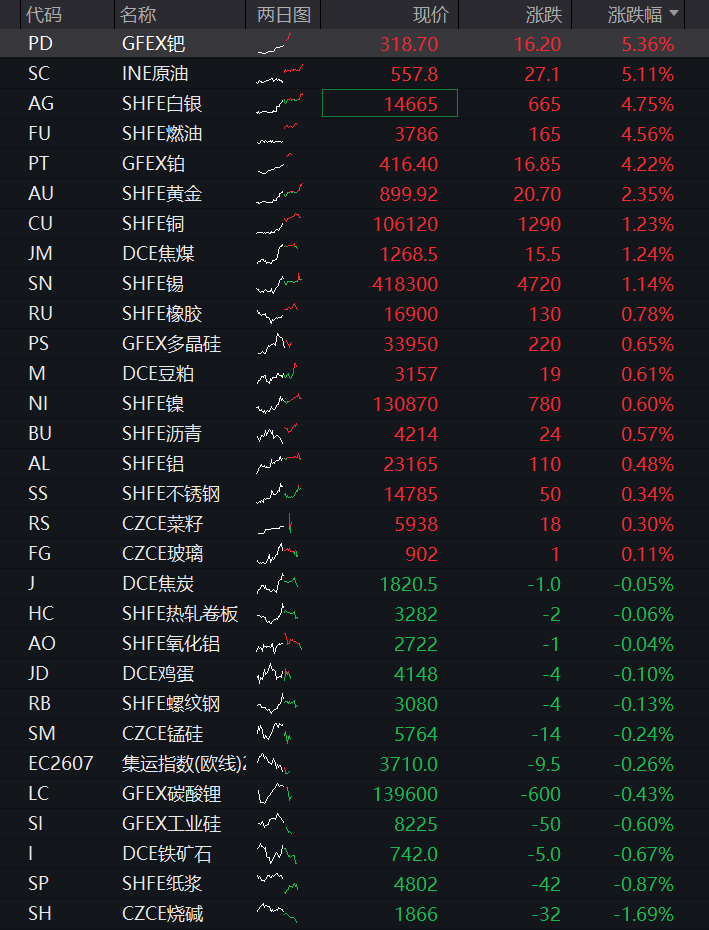This screenshot has width=709, height=930.
Task: Open the 集运指数(欧线) EC2607 row
Action: tap(354, 763)
